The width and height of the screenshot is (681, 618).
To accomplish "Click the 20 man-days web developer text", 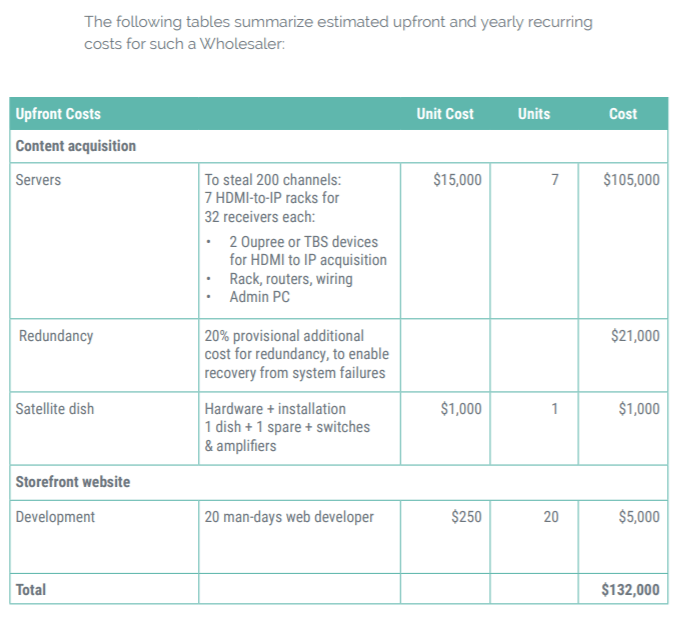I will coord(289,517).
